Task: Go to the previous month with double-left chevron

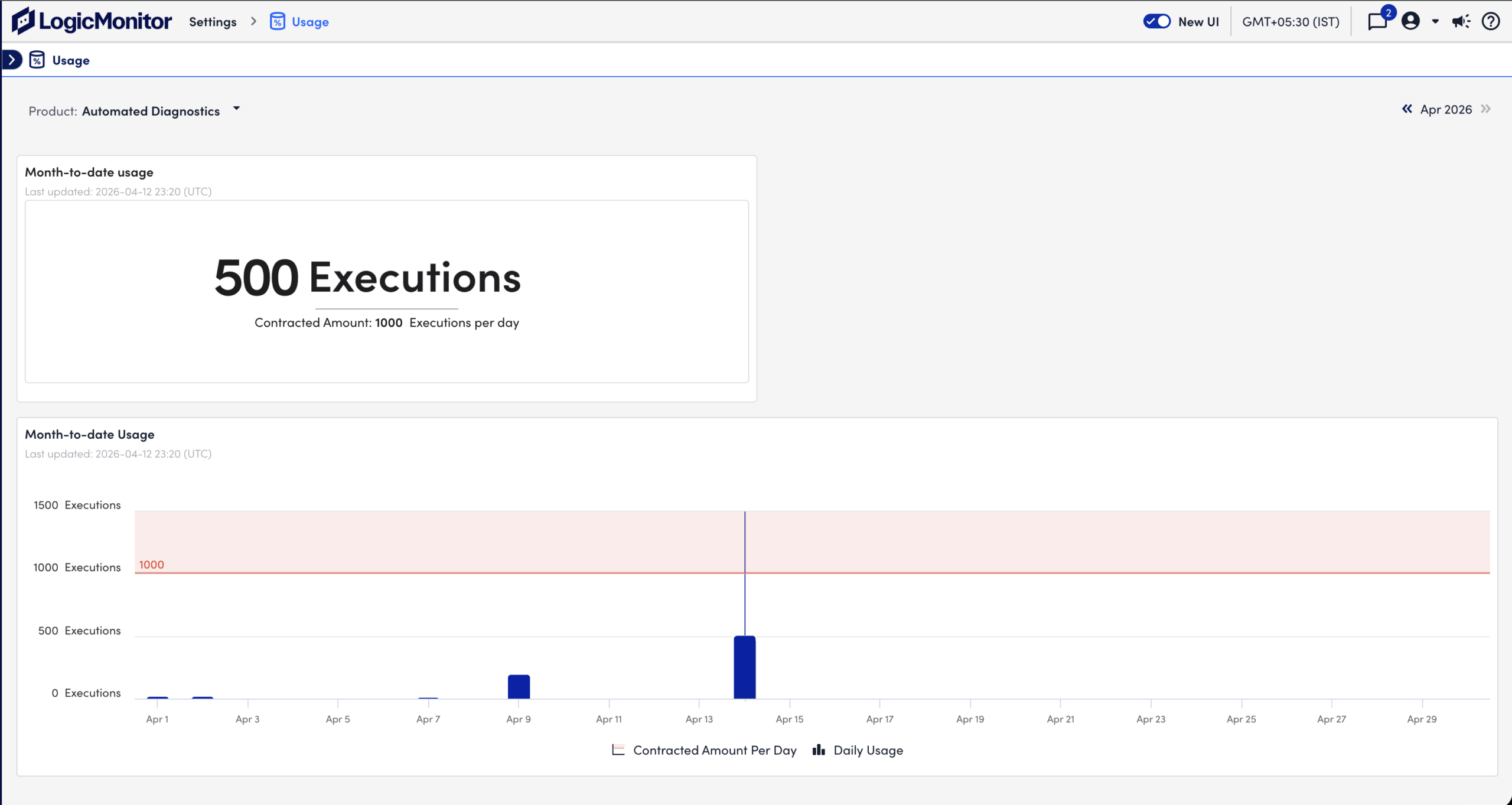Action: pyautogui.click(x=1406, y=109)
